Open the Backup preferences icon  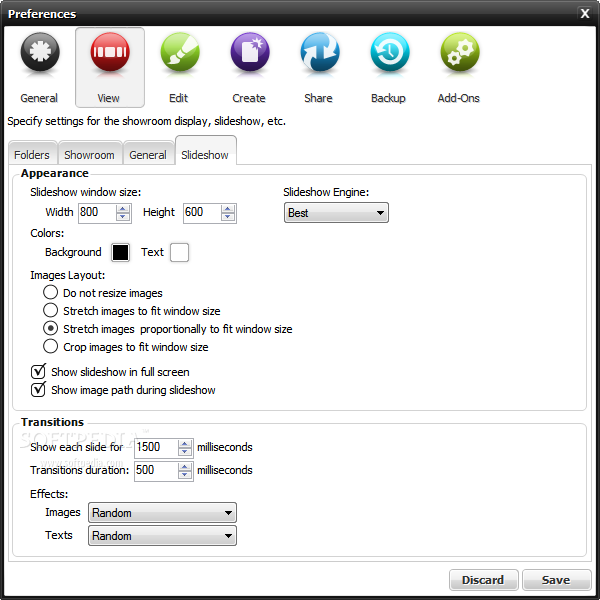click(389, 67)
